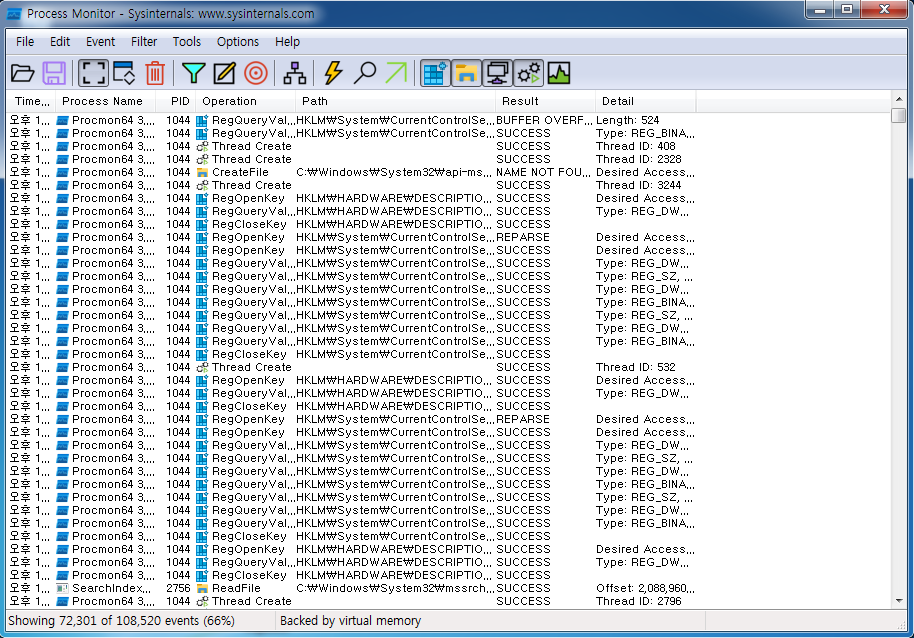Open the Filter menu
914x638 pixels.
click(x=144, y=42)
